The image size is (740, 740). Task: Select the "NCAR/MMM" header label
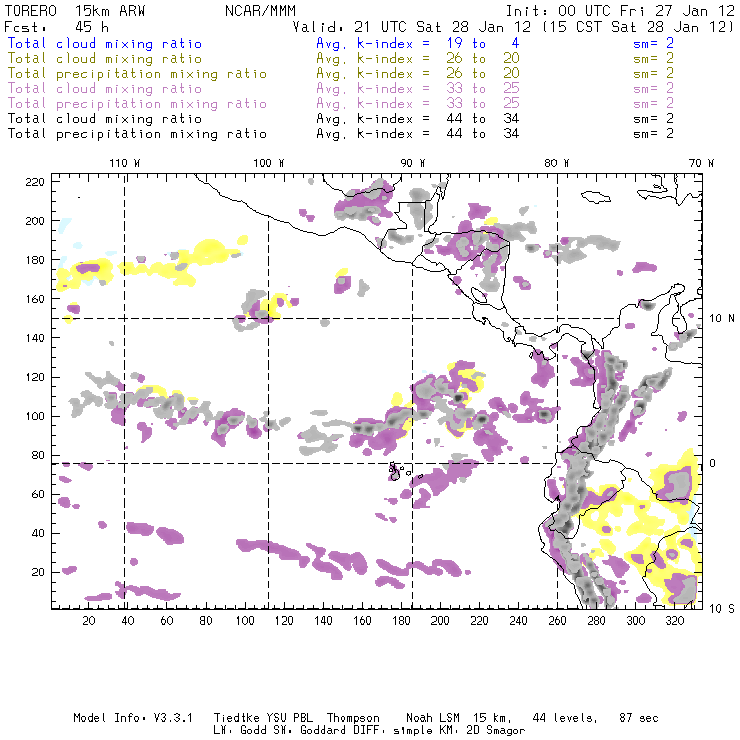(x=261, y=11)
